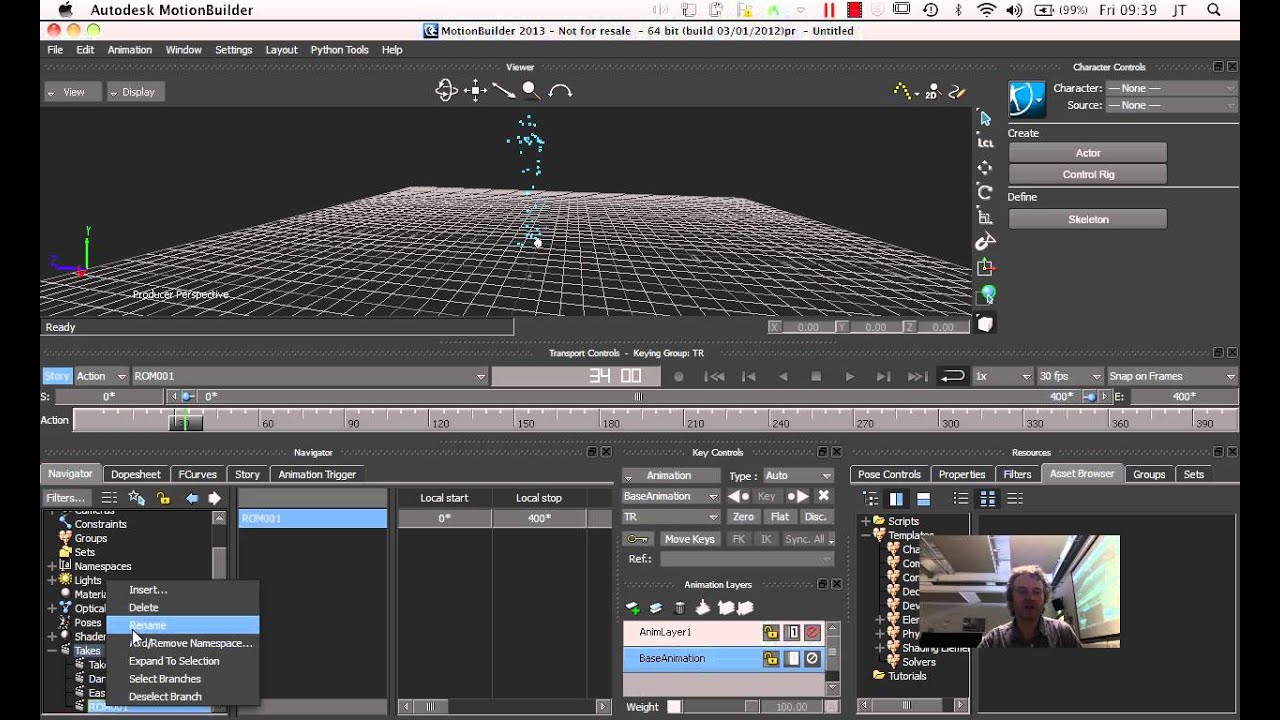Add a new animation layer
Screen dimensions: 1280x720
pyautogui.click(x=633, y=608)
